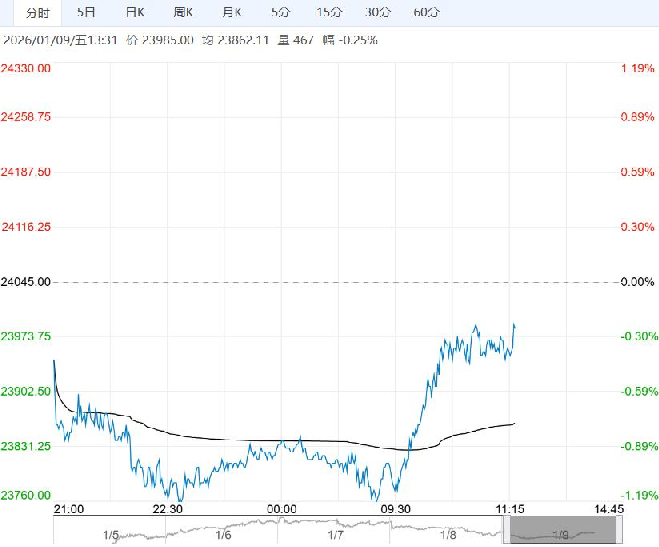The height and width of the screenshot is (547, 659).
Task: Select the 分时 intraday chart tab
Action: (36, 13)
